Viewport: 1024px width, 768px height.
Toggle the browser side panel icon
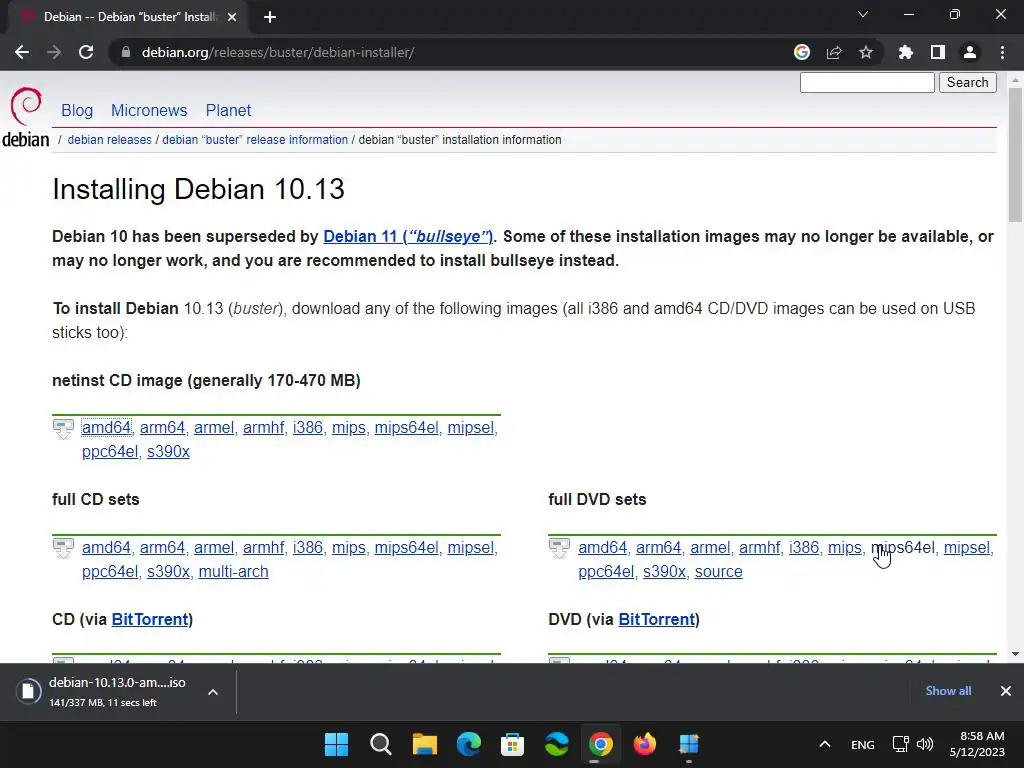coord(938,52)
